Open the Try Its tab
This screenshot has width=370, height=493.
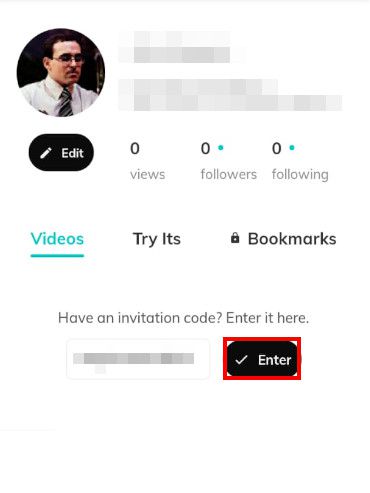pyautogui.click(x=157, y=239)
